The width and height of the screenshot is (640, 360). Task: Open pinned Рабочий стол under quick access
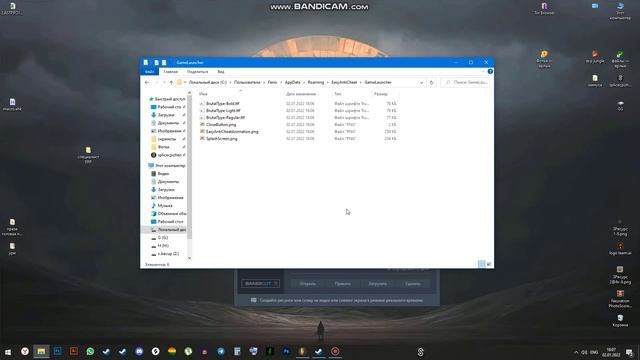(x=169, y=107)
